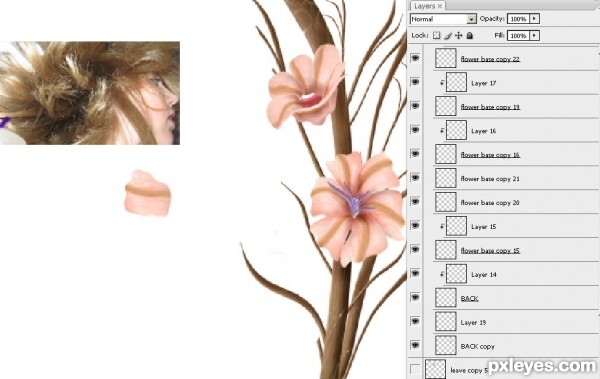This screenshot has height=379, width=600.
Task: Hide the BACK layer
Action: tap(415, 297)
